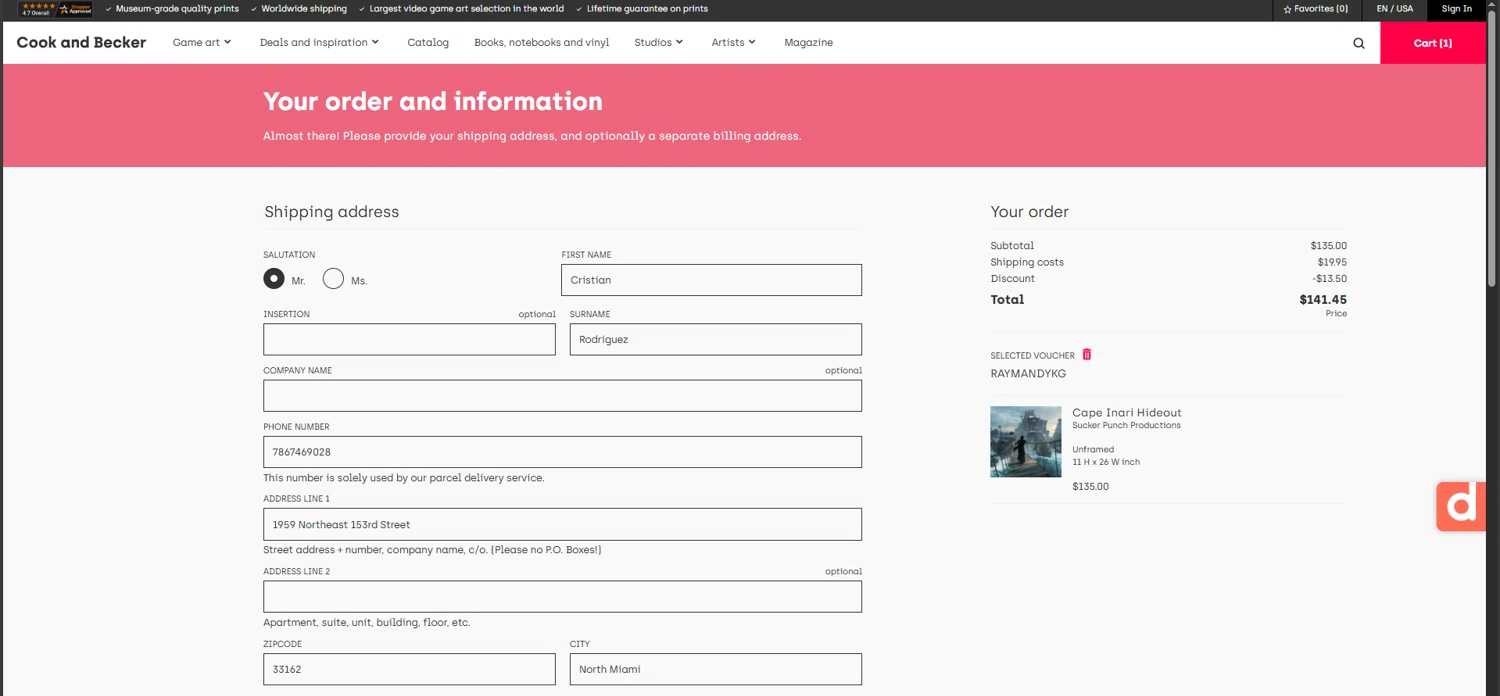The width and height of the screenshot is (1500, 696).
Task: Select the Mr. salutation radio button
Action: click(274, 279)
